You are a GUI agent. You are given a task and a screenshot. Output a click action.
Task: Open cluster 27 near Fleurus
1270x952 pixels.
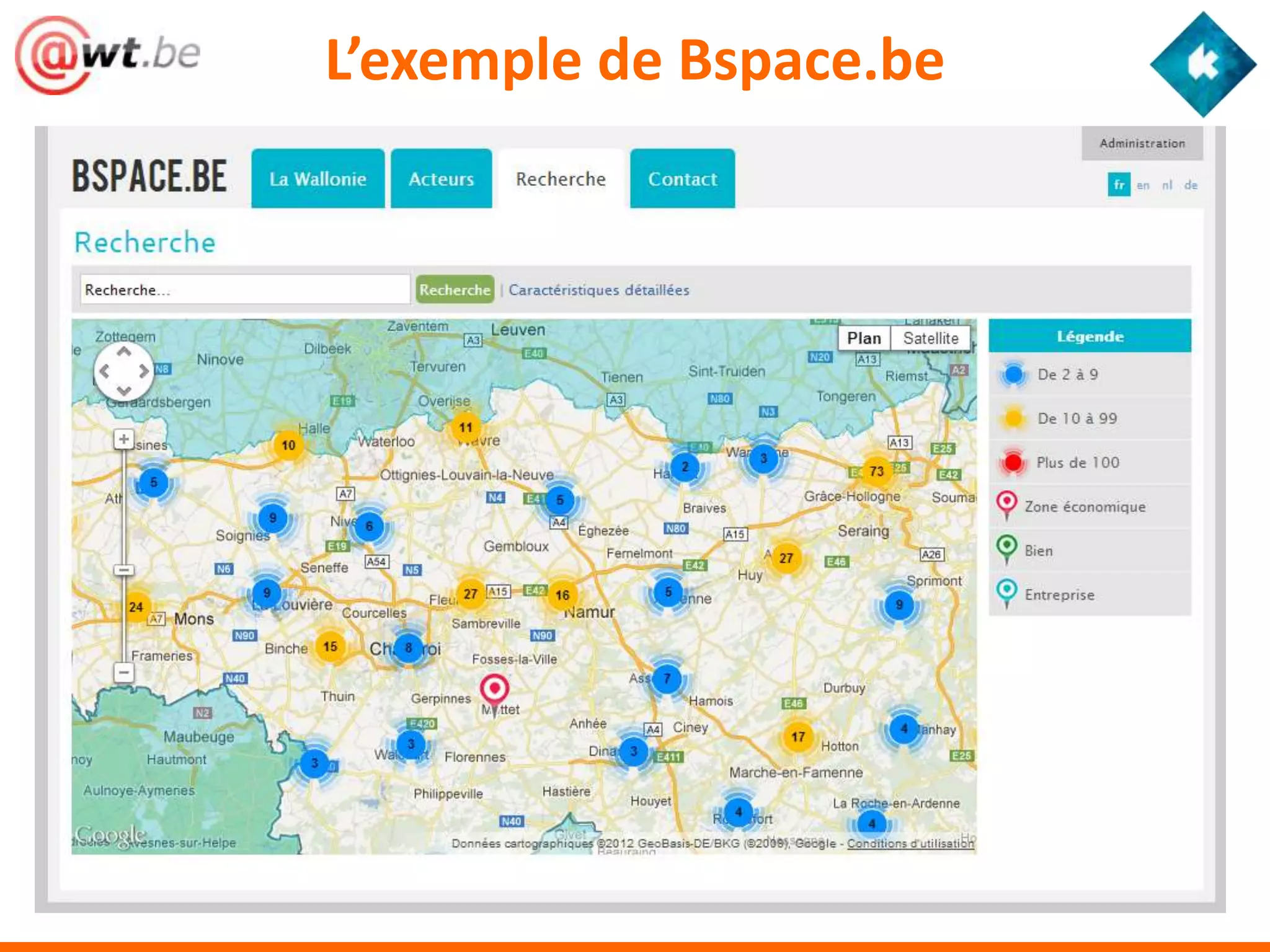[471, 594]
